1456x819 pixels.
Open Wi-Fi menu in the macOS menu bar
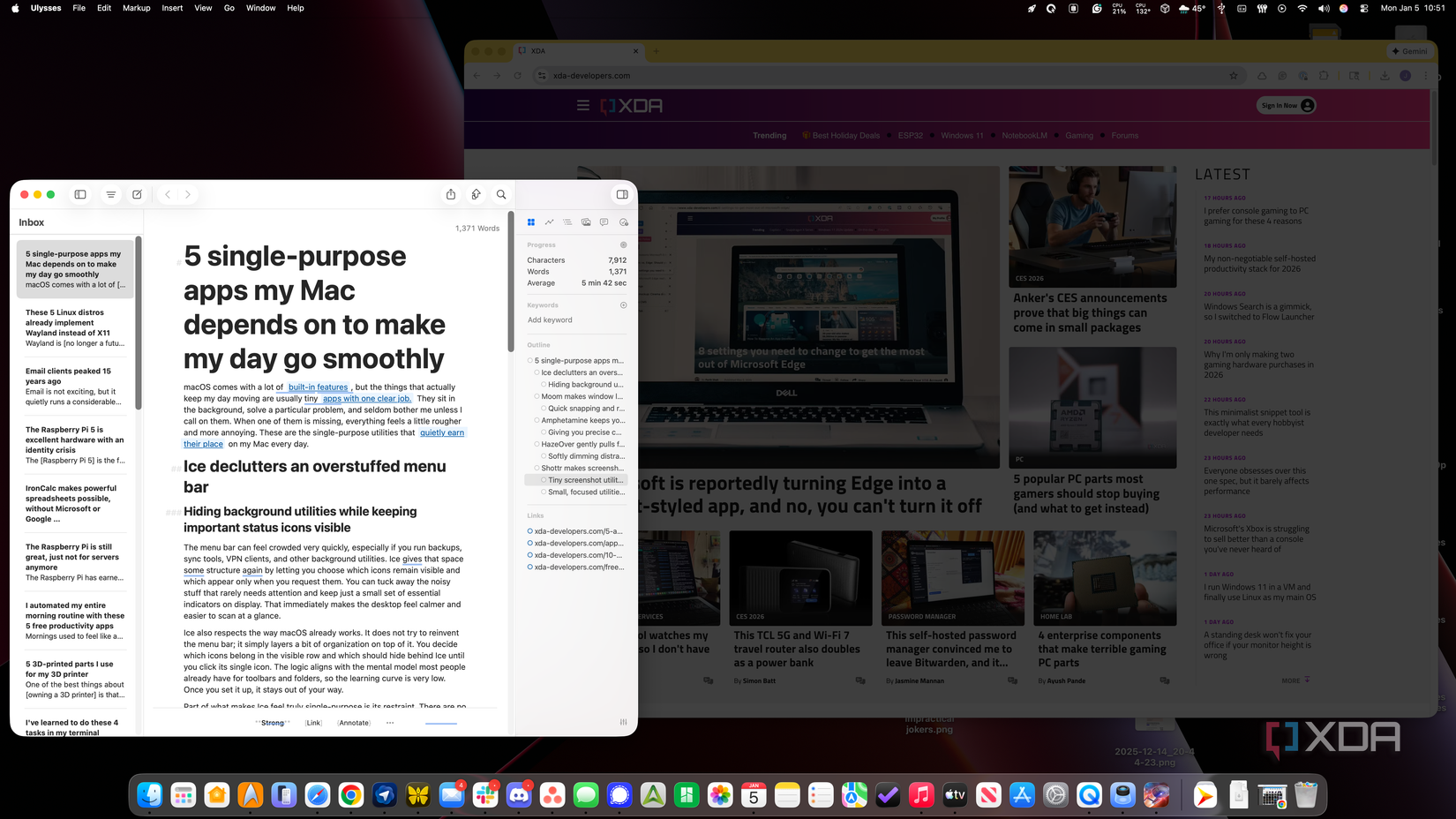pos(1302,8)
